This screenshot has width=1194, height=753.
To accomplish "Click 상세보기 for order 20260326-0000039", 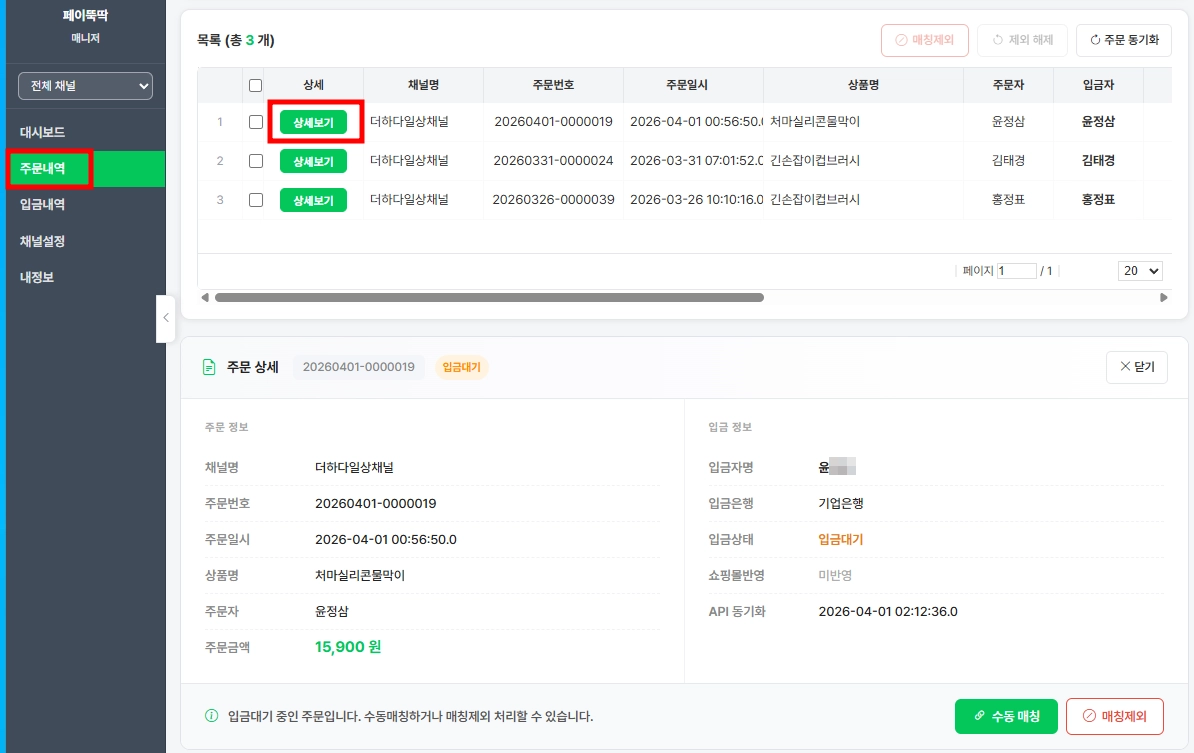I will pos(313,200).
